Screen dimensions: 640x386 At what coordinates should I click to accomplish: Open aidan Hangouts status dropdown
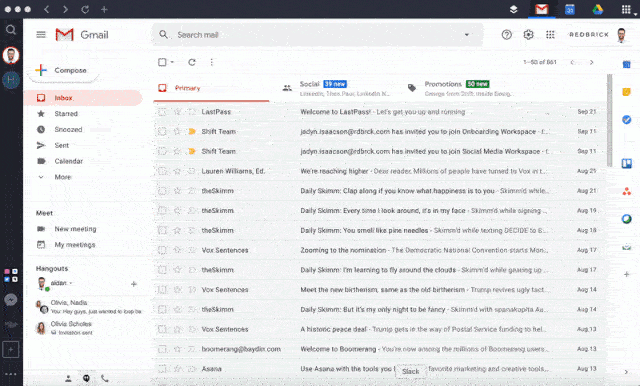tap(71, 283)
